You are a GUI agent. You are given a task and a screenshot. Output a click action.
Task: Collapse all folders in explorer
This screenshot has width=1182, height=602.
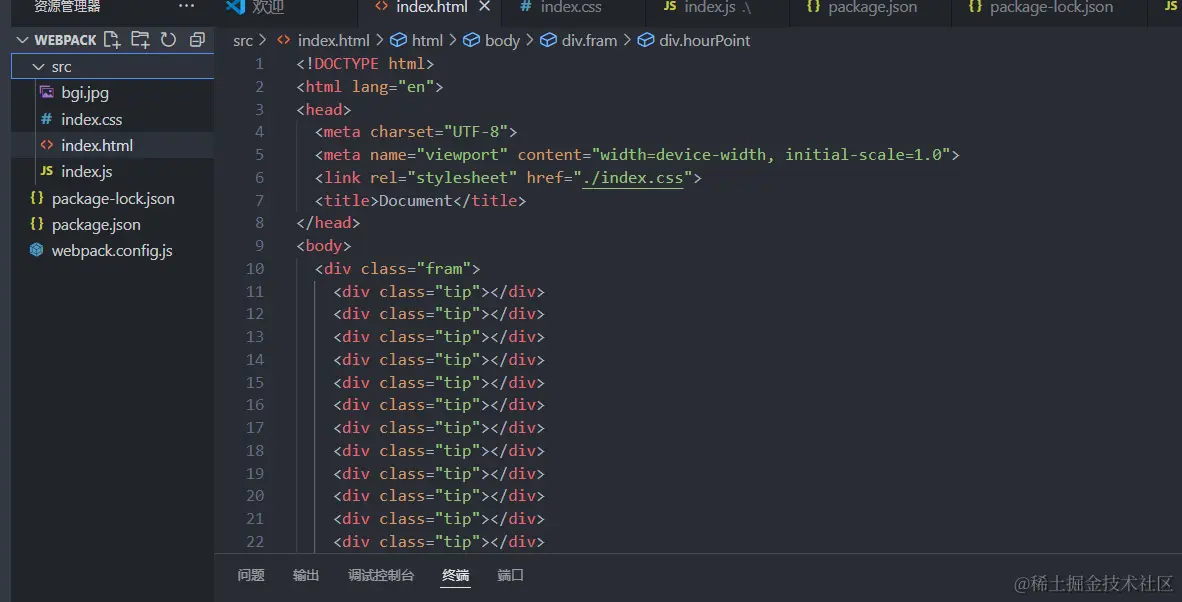click(x=198, y=40)
